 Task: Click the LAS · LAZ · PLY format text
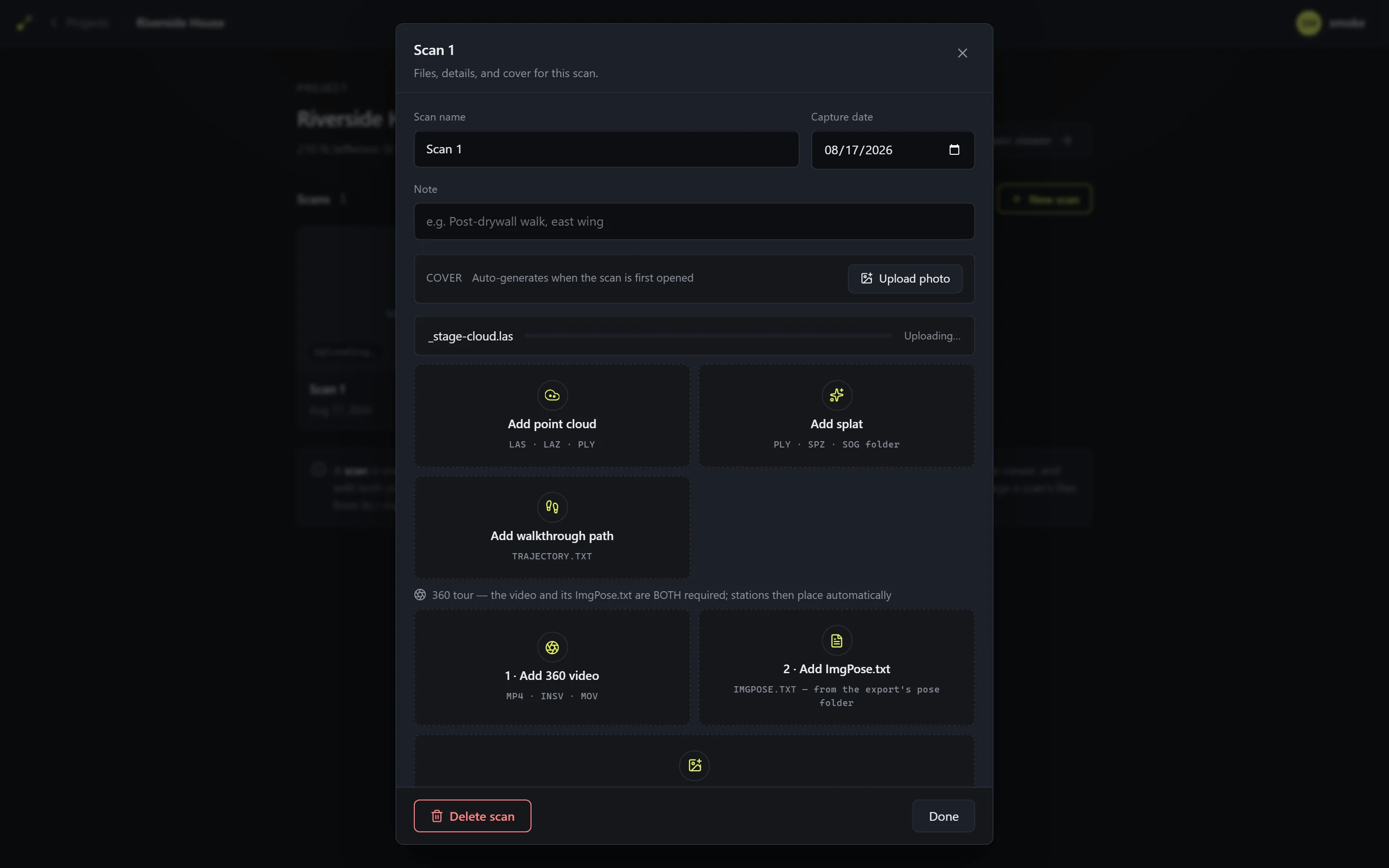552,444
